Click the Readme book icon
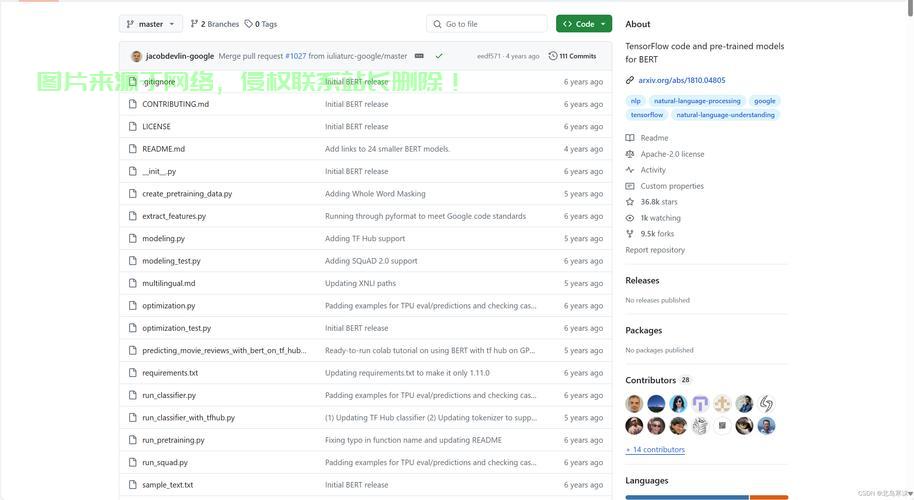Viewport: 914px width, 500px height. [630, 138]
